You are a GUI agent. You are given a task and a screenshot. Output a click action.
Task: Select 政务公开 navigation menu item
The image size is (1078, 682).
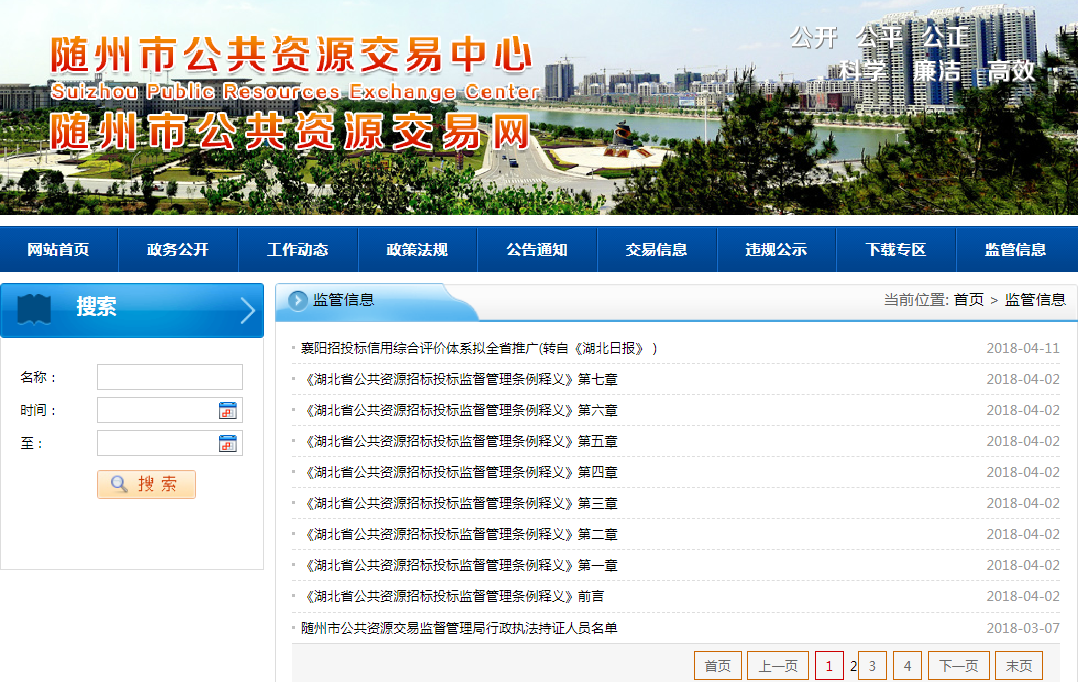click(x=178, y=250)
